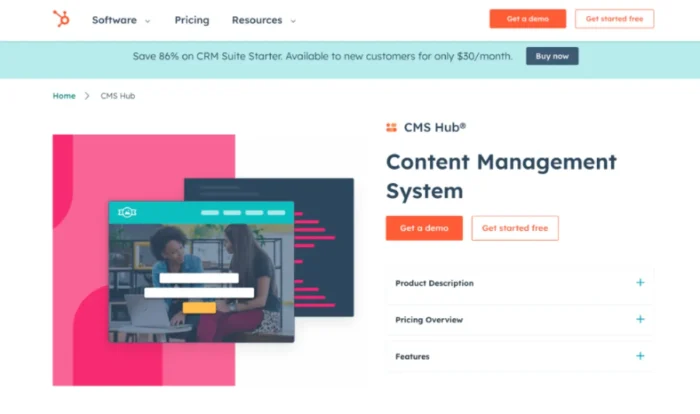Expand the Product Description section
700x414 pixels.
click(435, 283)
